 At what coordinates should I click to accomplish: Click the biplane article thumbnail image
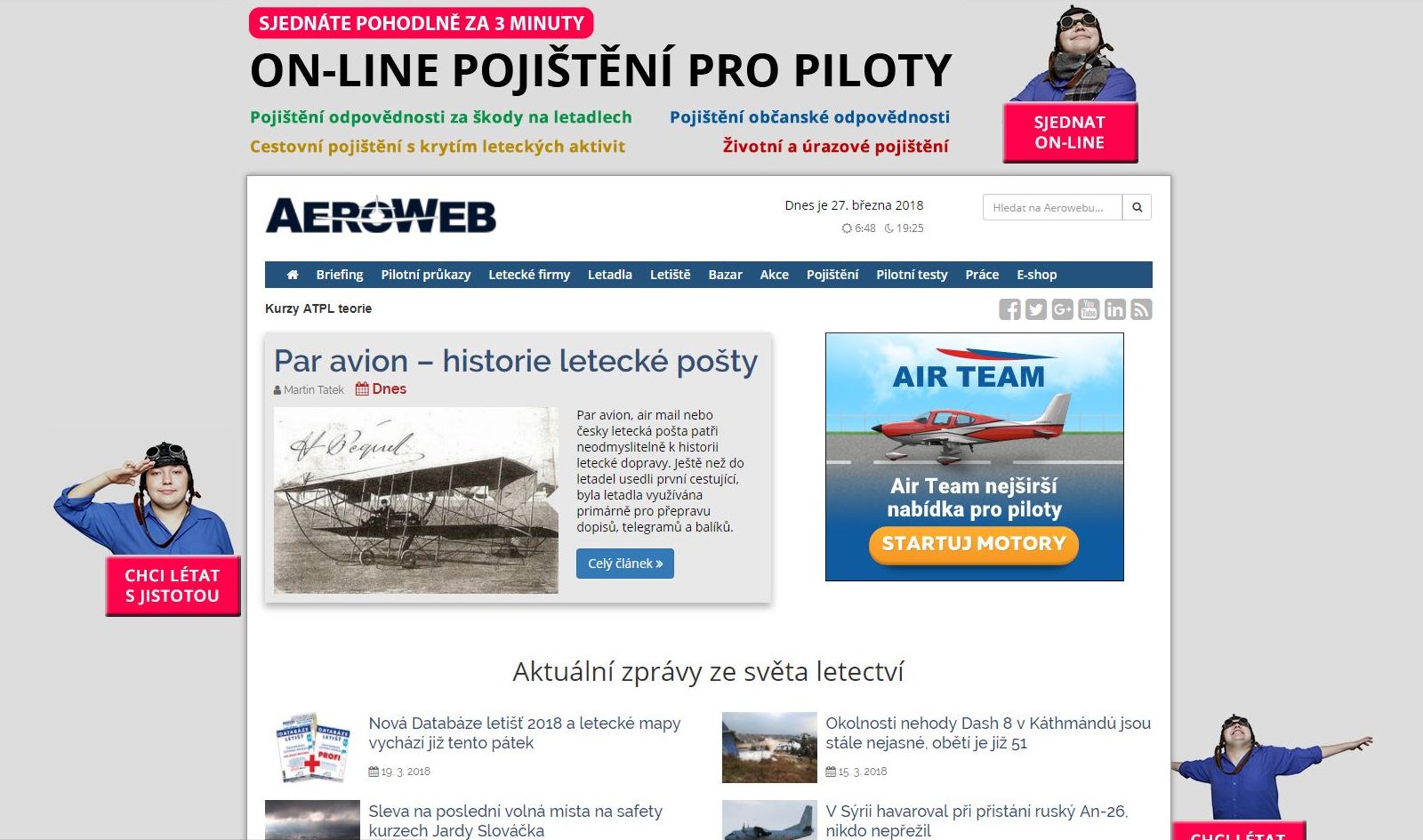[x=416, y=500]
